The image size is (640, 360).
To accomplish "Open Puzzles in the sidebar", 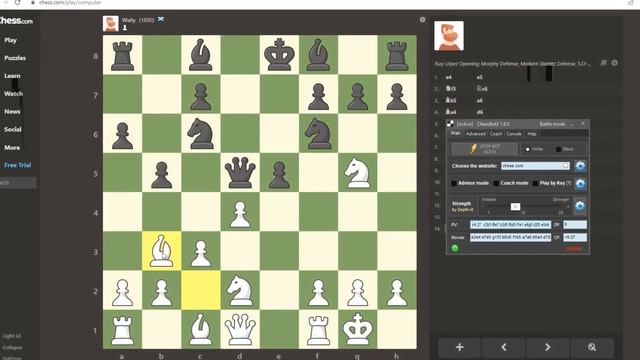I will click(x=15, y=58).
